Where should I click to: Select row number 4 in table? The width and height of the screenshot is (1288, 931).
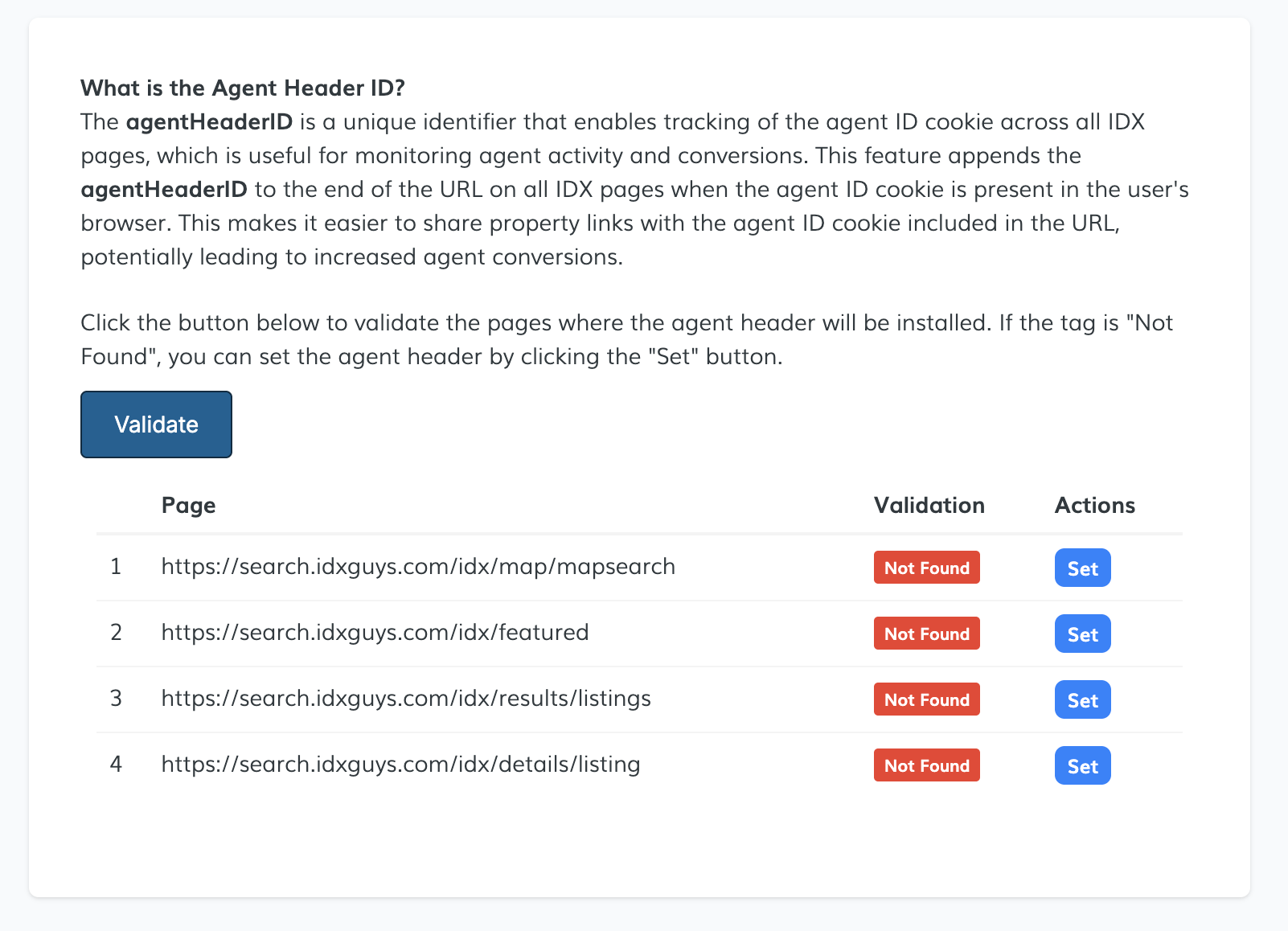[116, 765]
